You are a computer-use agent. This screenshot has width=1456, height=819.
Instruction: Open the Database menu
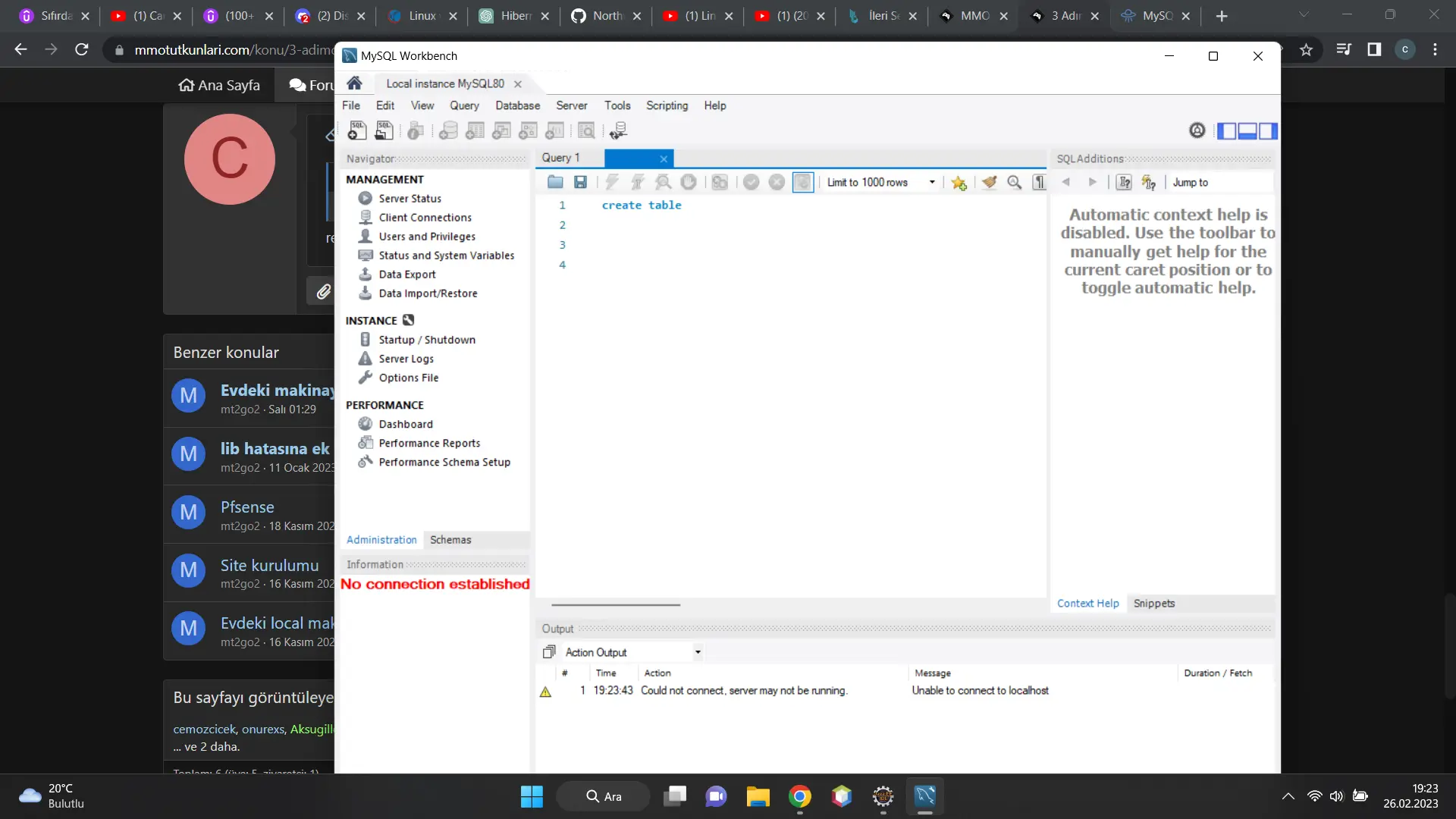click(517, 105)
